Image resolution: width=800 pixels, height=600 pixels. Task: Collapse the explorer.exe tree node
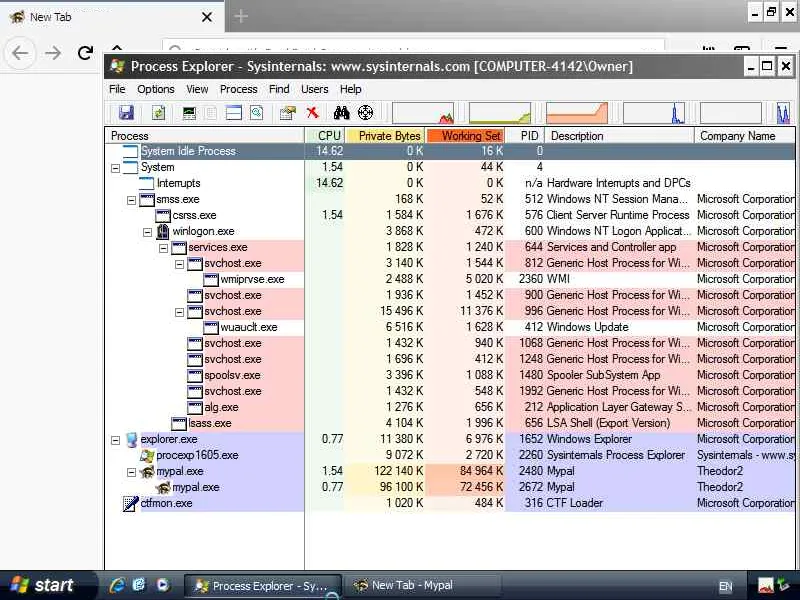115,440
